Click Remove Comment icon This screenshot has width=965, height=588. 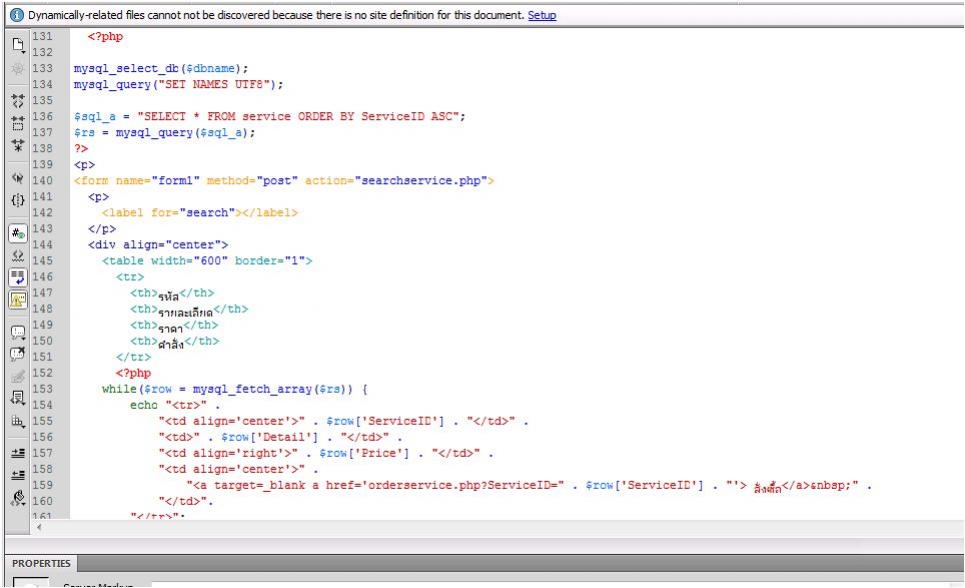[18, 354]
